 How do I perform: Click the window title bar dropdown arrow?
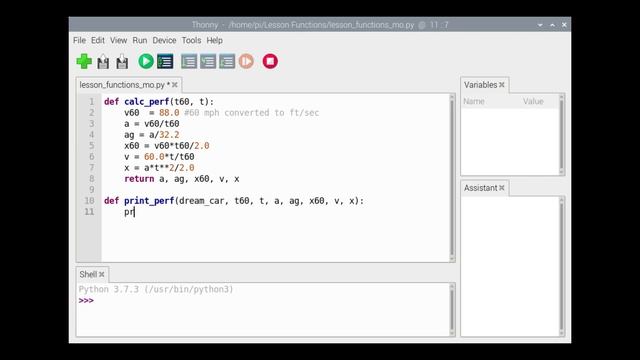(x=540, y=25)
